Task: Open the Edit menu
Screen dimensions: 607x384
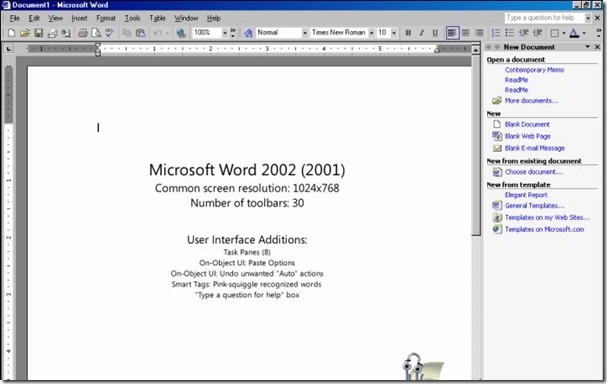Action: 34,18
